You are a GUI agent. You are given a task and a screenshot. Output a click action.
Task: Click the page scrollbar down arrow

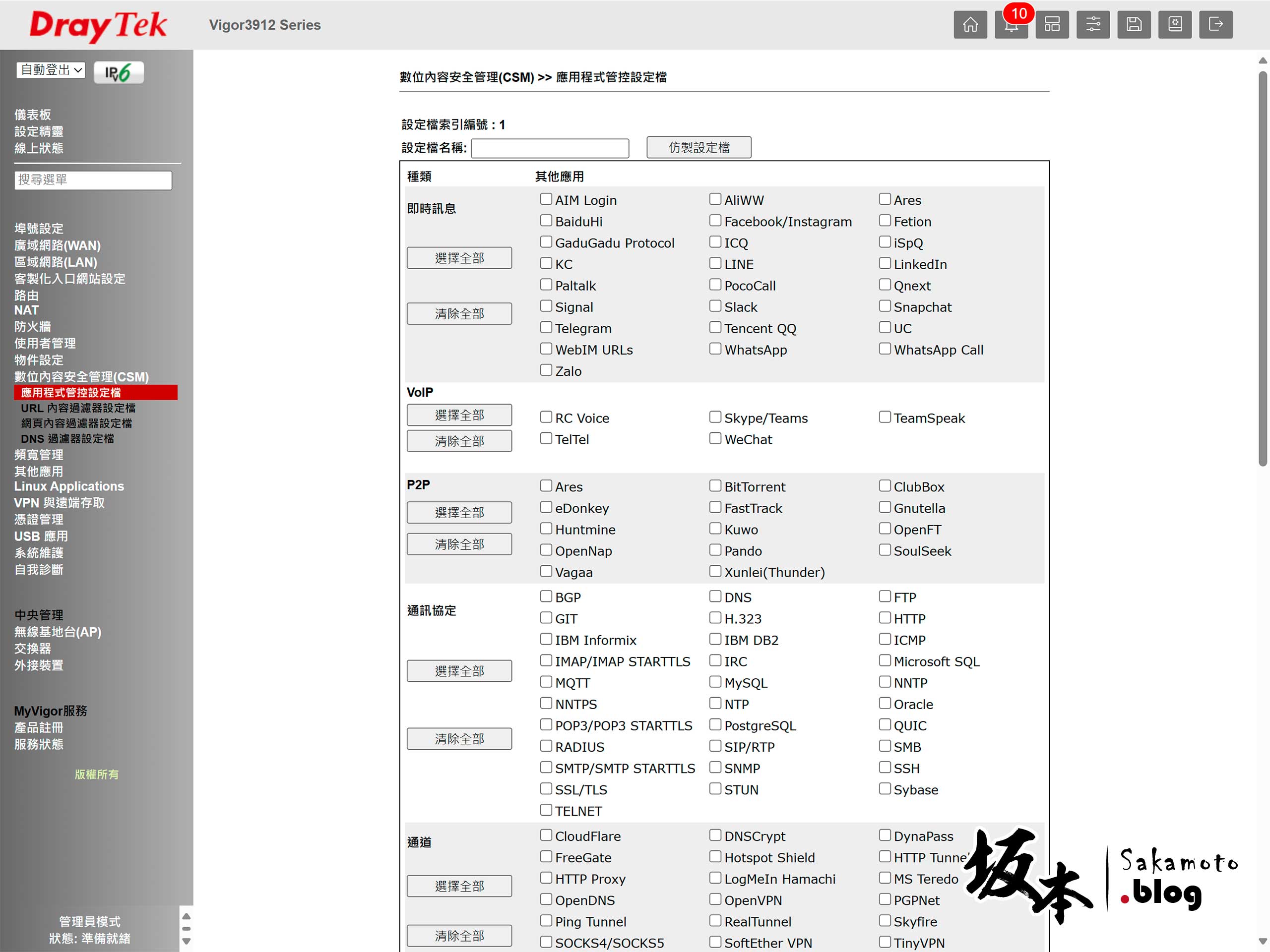click(x=1263, y=941)
